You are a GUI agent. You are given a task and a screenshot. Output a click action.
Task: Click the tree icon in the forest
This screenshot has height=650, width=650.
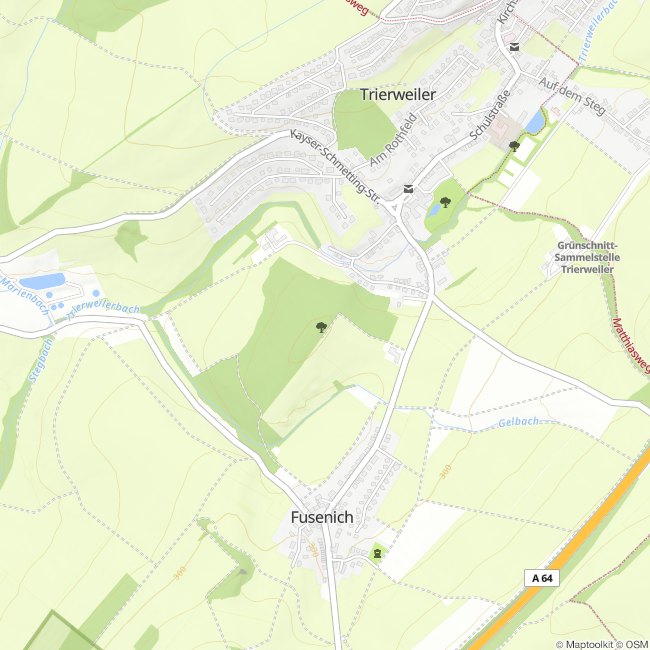[321, 327]
